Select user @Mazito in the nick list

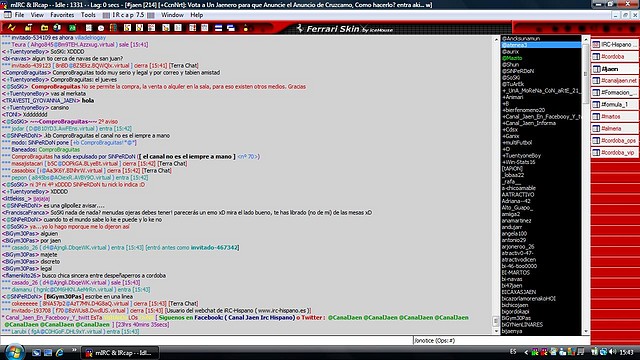tap(512, 58)
